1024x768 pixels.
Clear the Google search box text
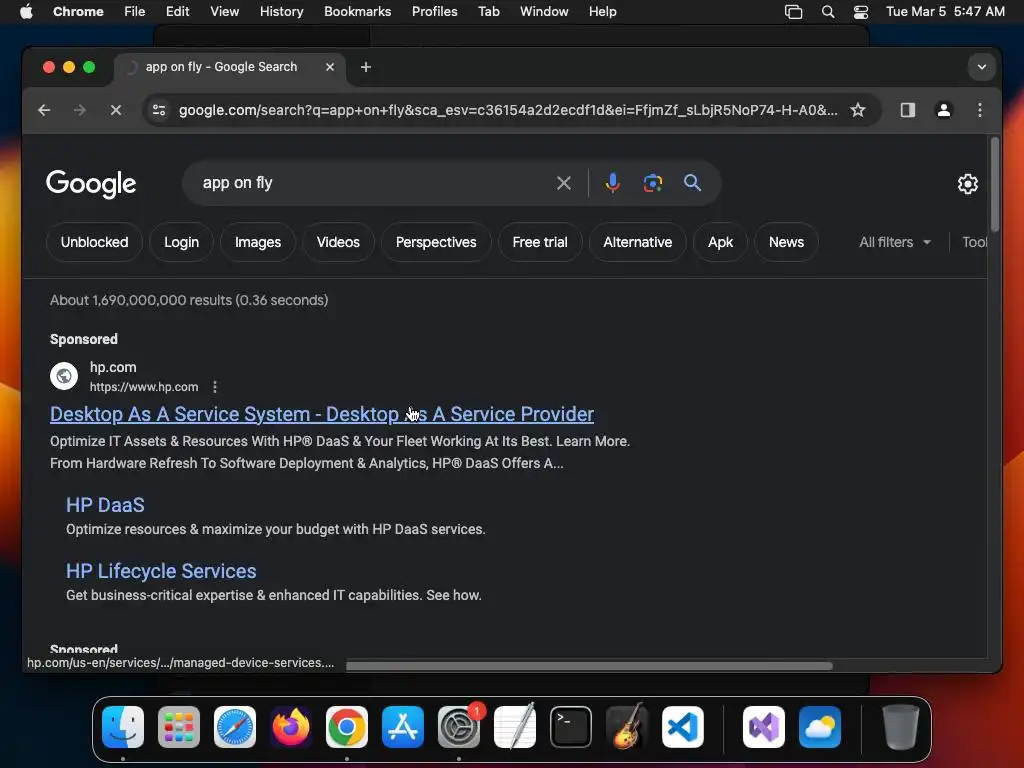coord(564,184)
